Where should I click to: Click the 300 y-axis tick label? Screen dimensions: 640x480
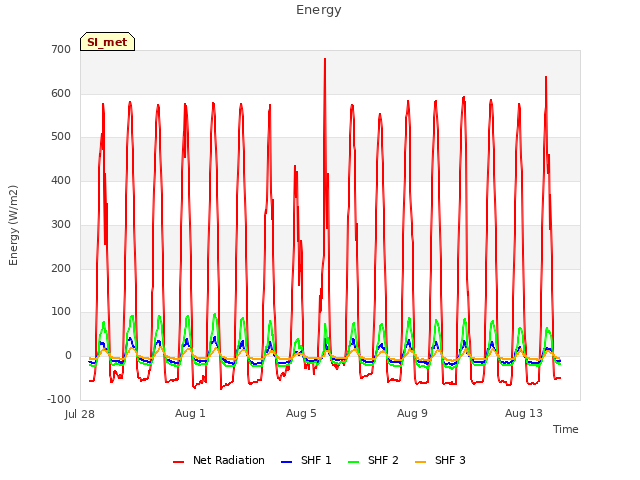[61, 224]
